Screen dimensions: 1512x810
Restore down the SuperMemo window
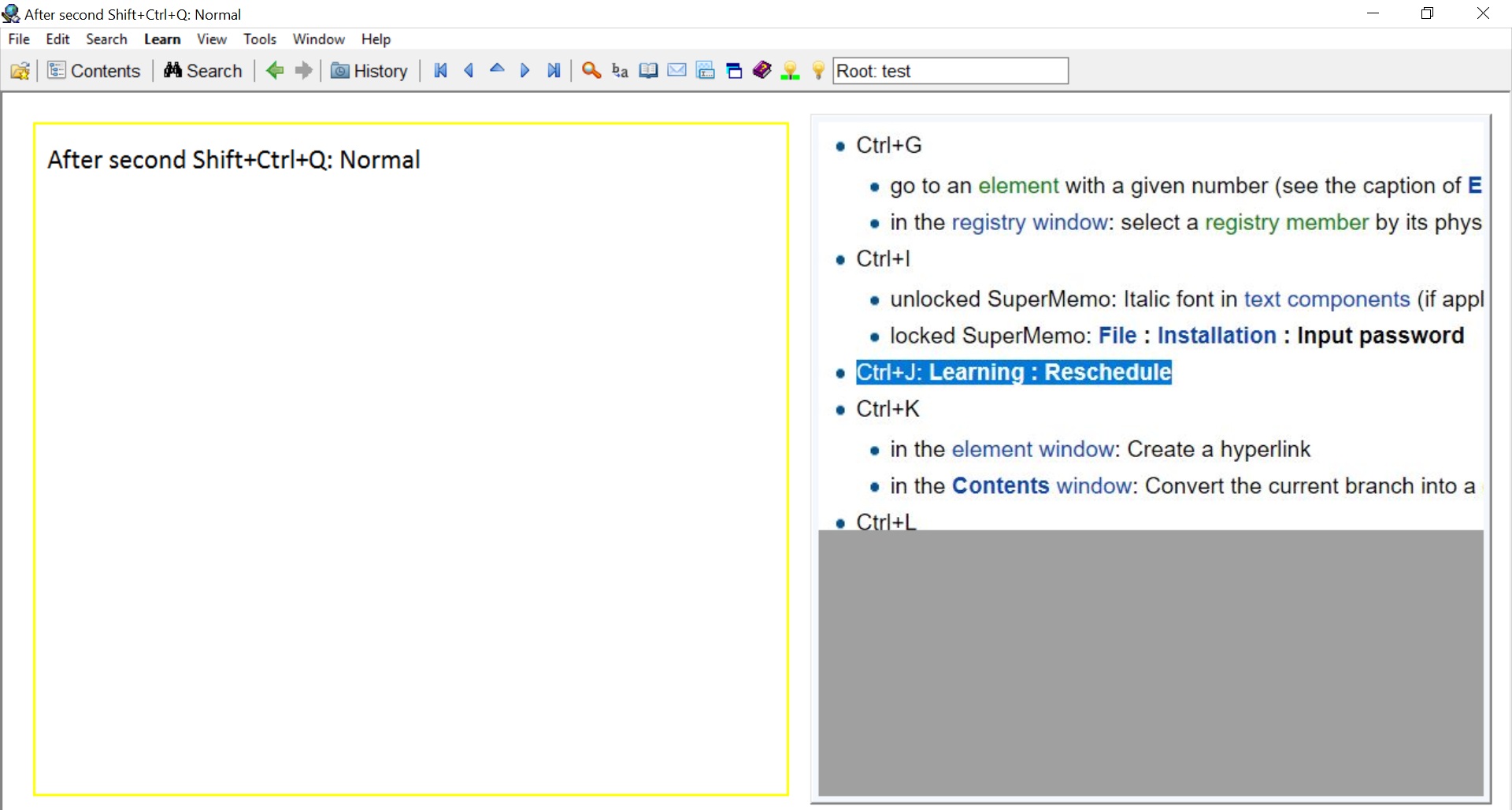coord(1427,13)
